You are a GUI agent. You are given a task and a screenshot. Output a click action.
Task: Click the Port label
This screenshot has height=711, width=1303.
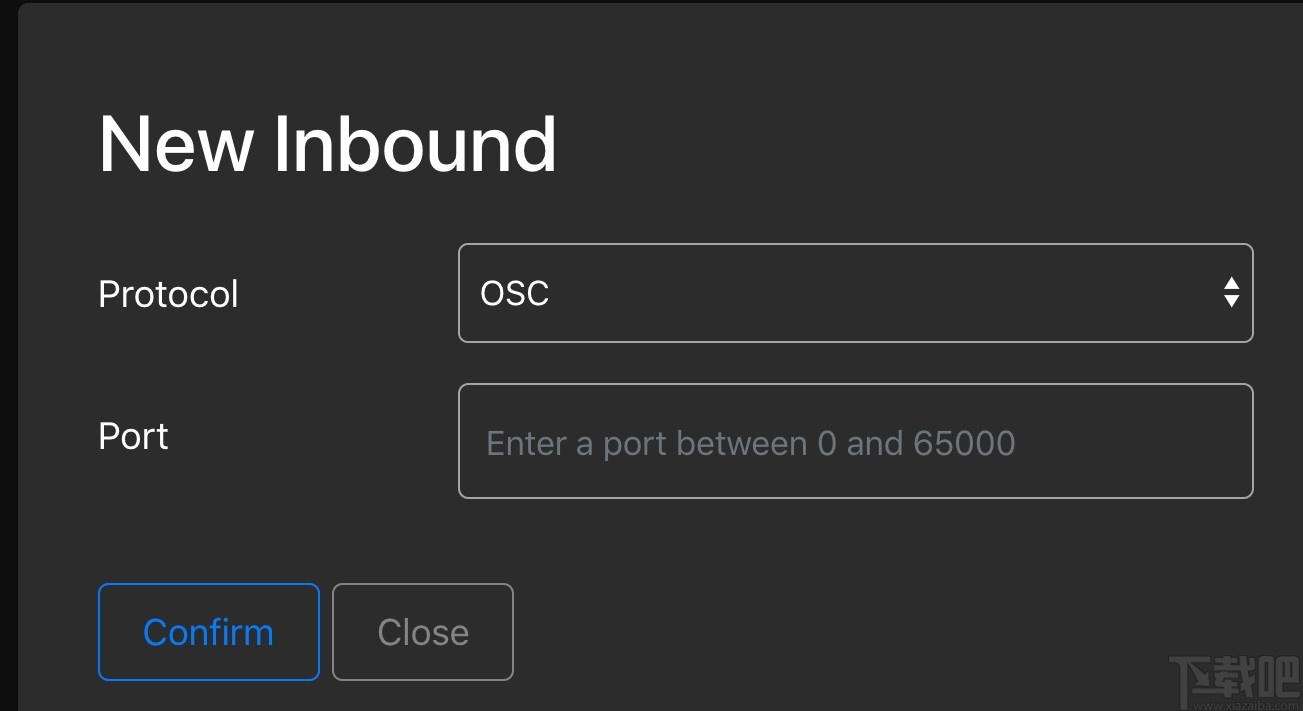(x=133, y=436)
